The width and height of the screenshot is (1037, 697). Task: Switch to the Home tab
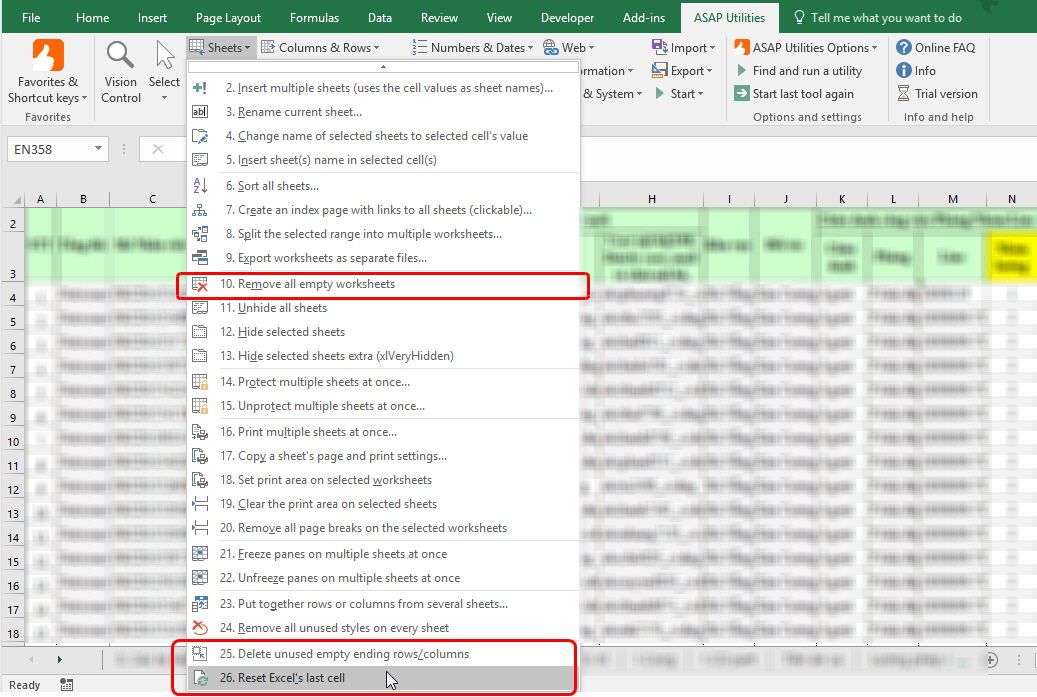pos(93,18)
